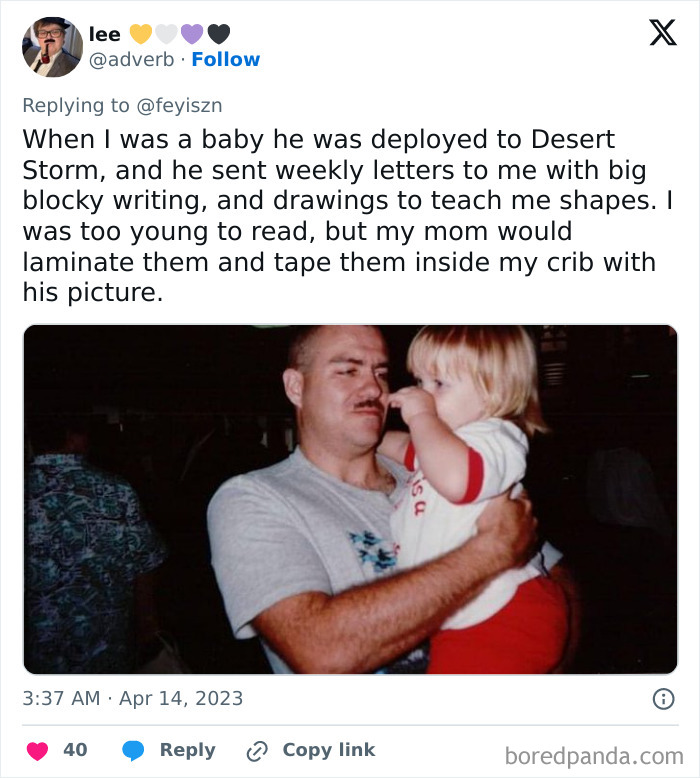This screenshot has height=778, width=700.
Task: Click the Copy link text
Action: click(329, 750)
